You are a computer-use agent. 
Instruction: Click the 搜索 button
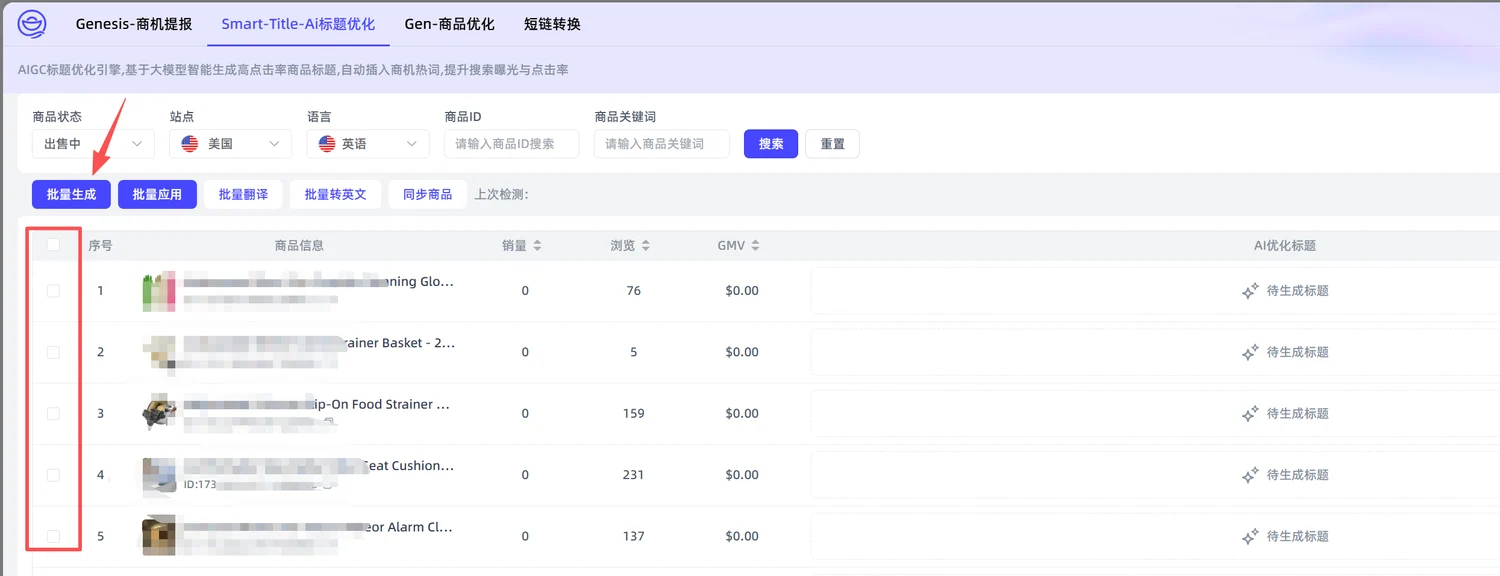(x=771, y=144)
